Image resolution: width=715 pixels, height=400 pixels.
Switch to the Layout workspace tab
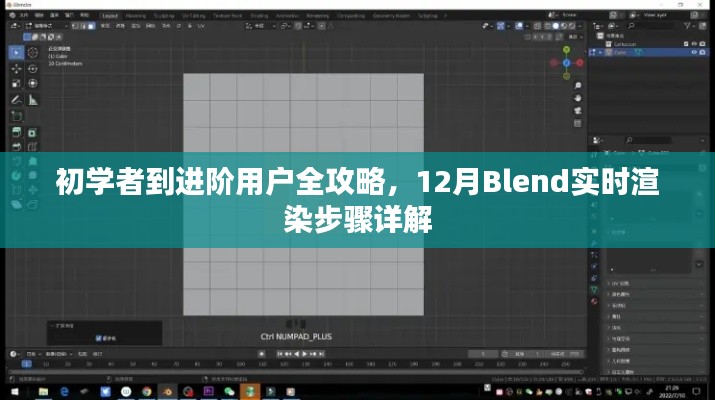click(110, 16)
